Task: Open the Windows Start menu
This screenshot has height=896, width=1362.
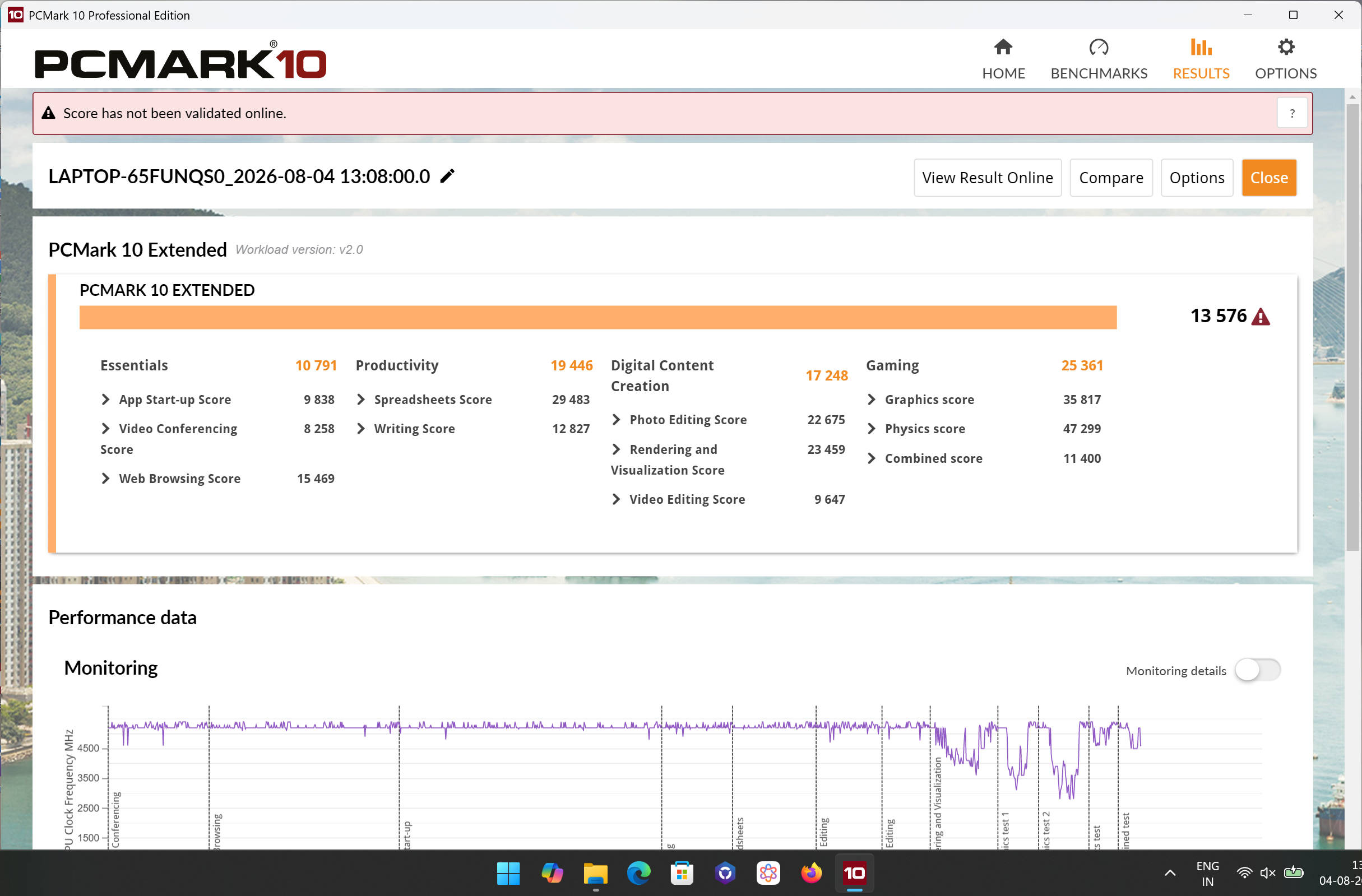Action: click(x=508, y=873)
